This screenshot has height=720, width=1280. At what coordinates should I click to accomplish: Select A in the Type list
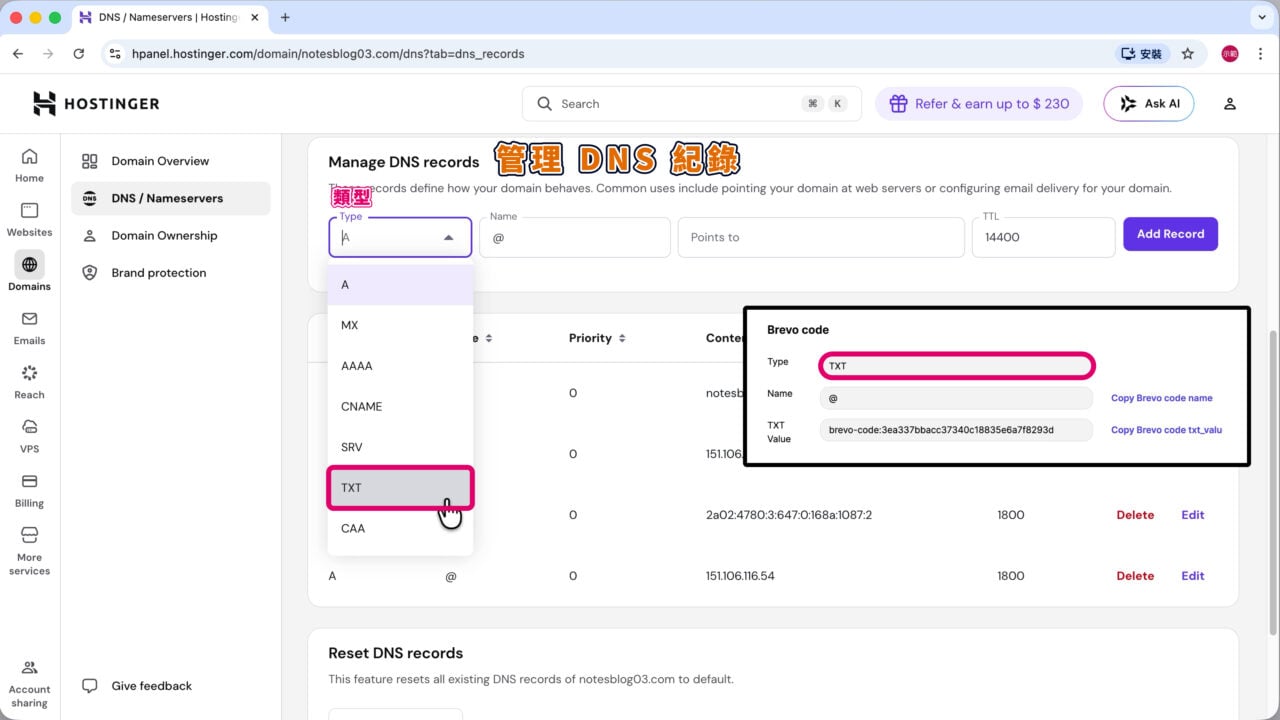coord(400,285)
